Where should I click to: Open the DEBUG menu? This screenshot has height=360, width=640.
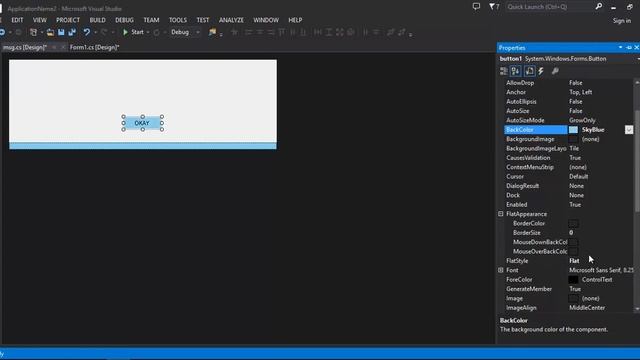[x=124, y=20]
